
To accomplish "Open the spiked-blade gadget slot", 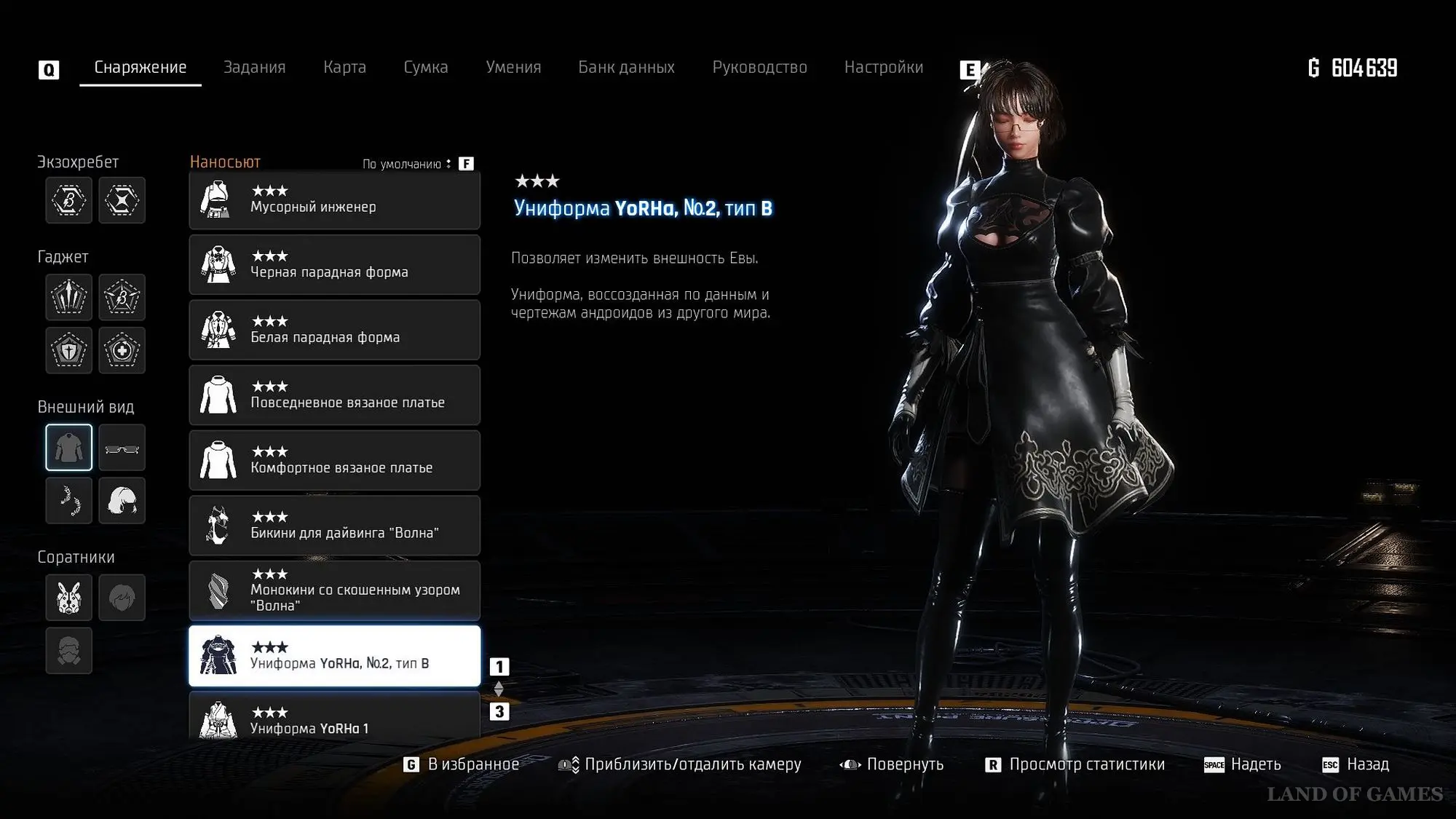I will [x=69, y=297].
